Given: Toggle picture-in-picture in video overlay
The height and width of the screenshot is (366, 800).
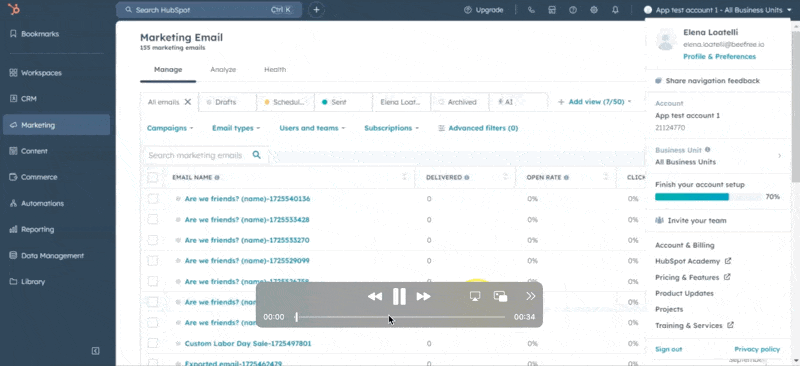Looking at the screenshot, I should [501, 297].
